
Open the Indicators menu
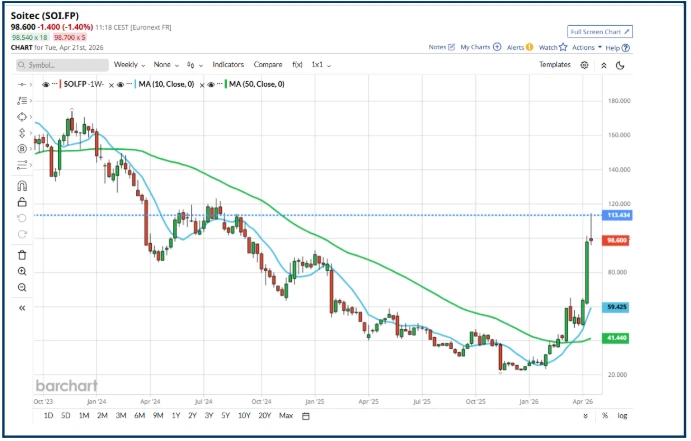(x=228, y=65)
